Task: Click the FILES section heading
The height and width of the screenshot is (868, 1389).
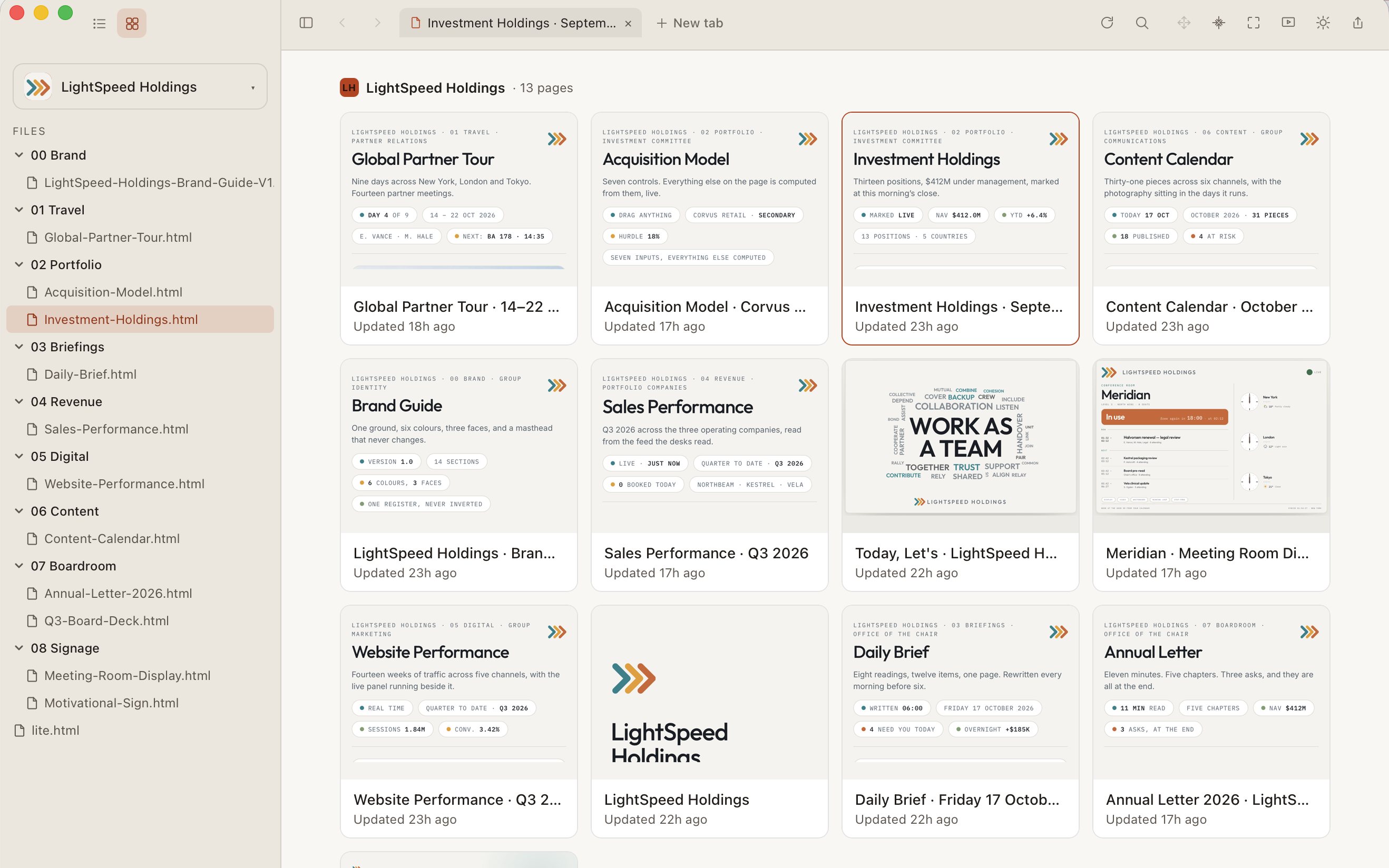Action: point(30,131)
